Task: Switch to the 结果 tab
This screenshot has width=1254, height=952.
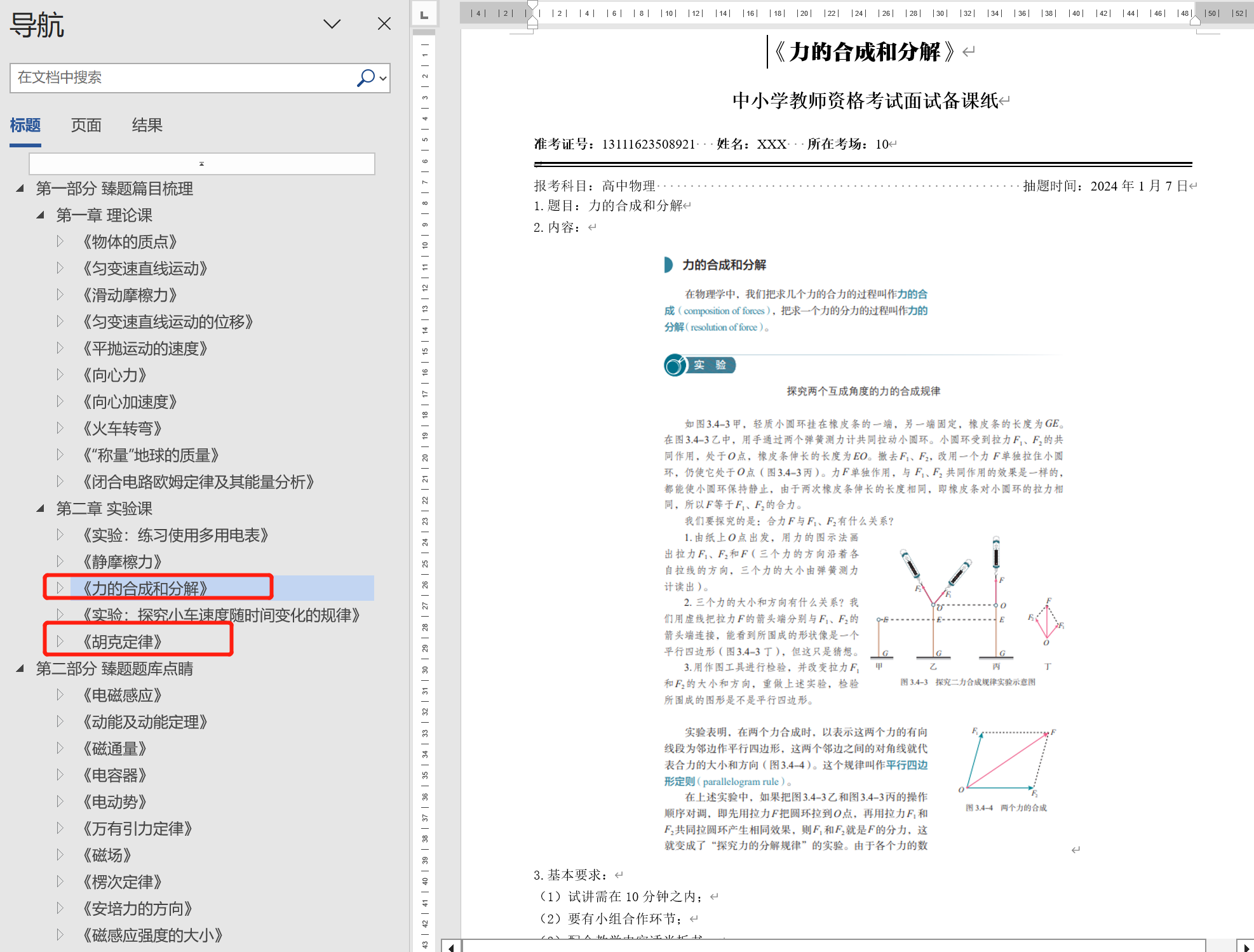Action: coord(147,125)
